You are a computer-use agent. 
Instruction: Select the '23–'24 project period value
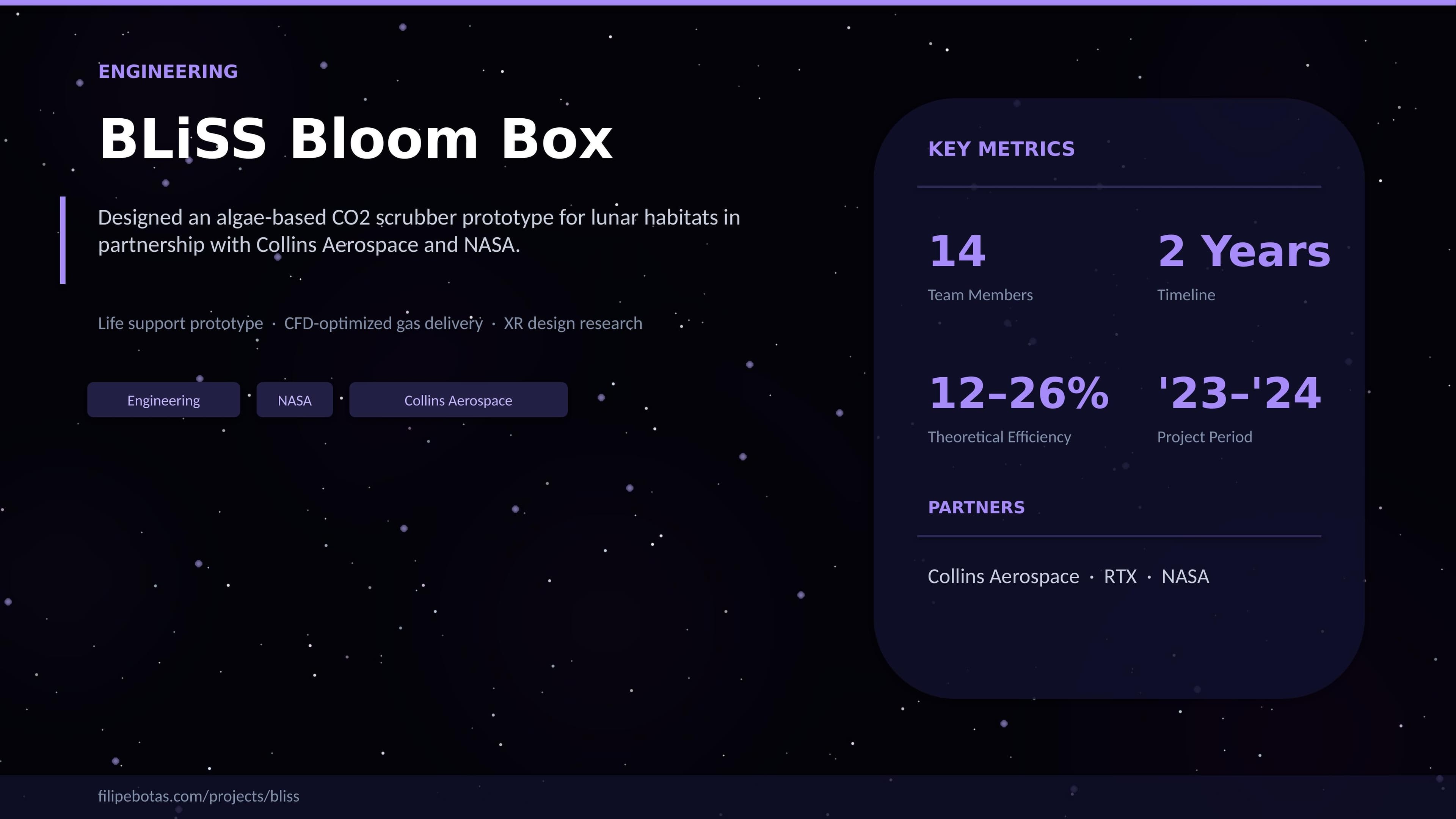click(1239, 394)
